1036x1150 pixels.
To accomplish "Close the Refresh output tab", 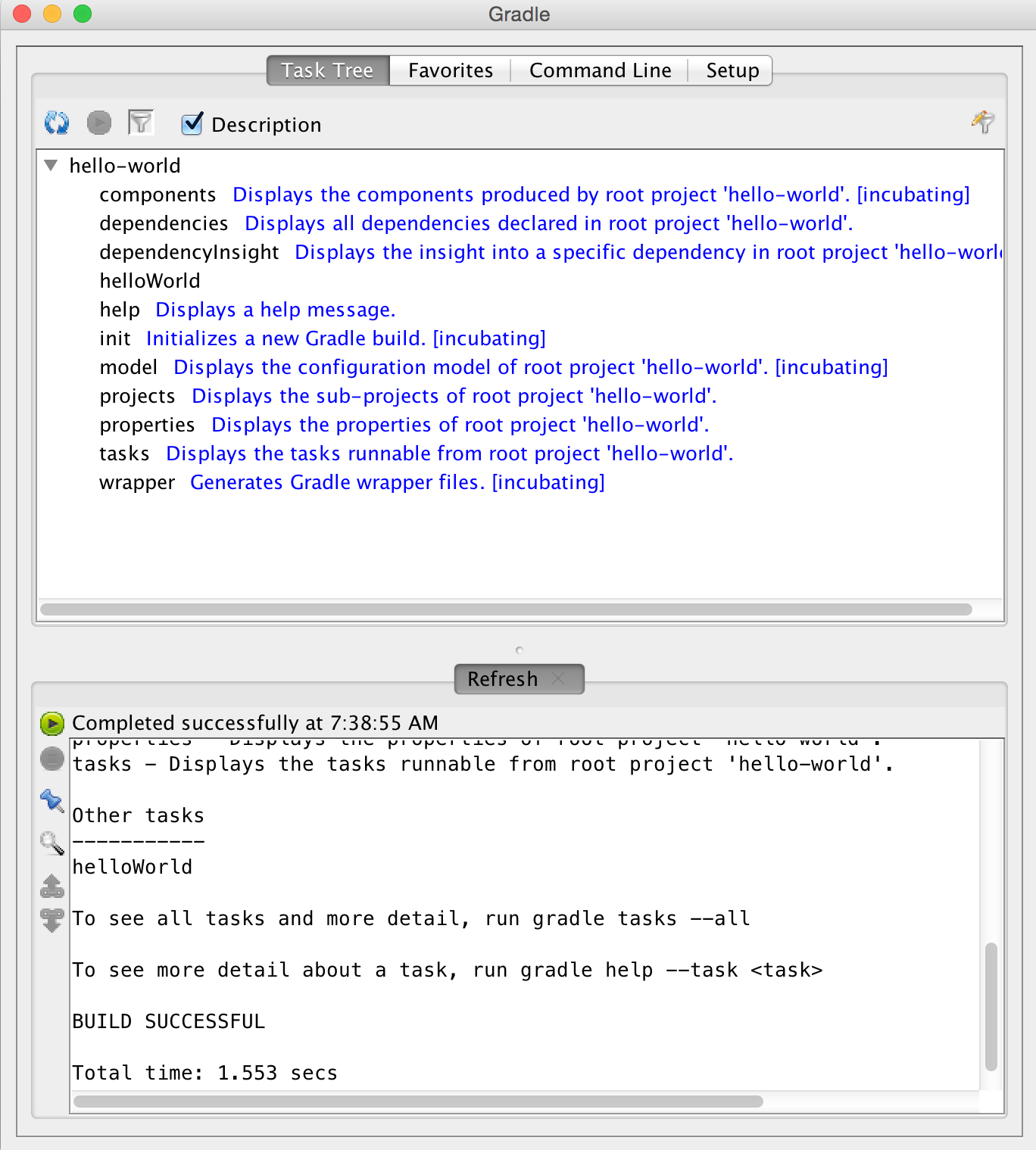I will (x=559, y=679).
